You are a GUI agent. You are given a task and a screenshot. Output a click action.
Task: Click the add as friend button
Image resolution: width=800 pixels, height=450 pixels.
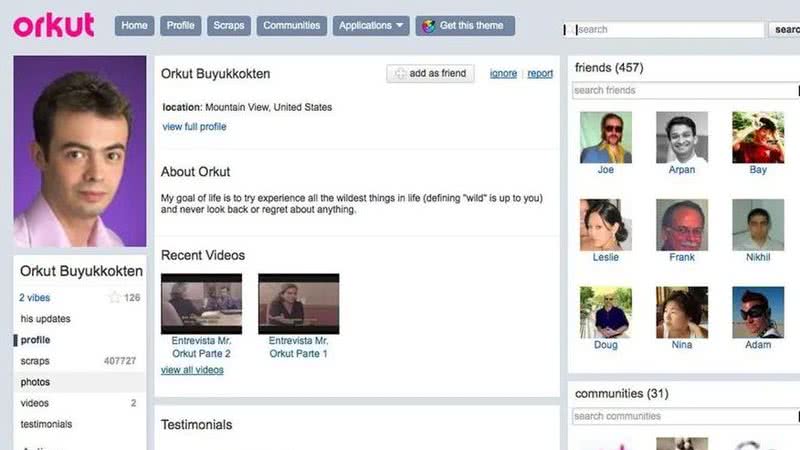(x=430, y=73)
